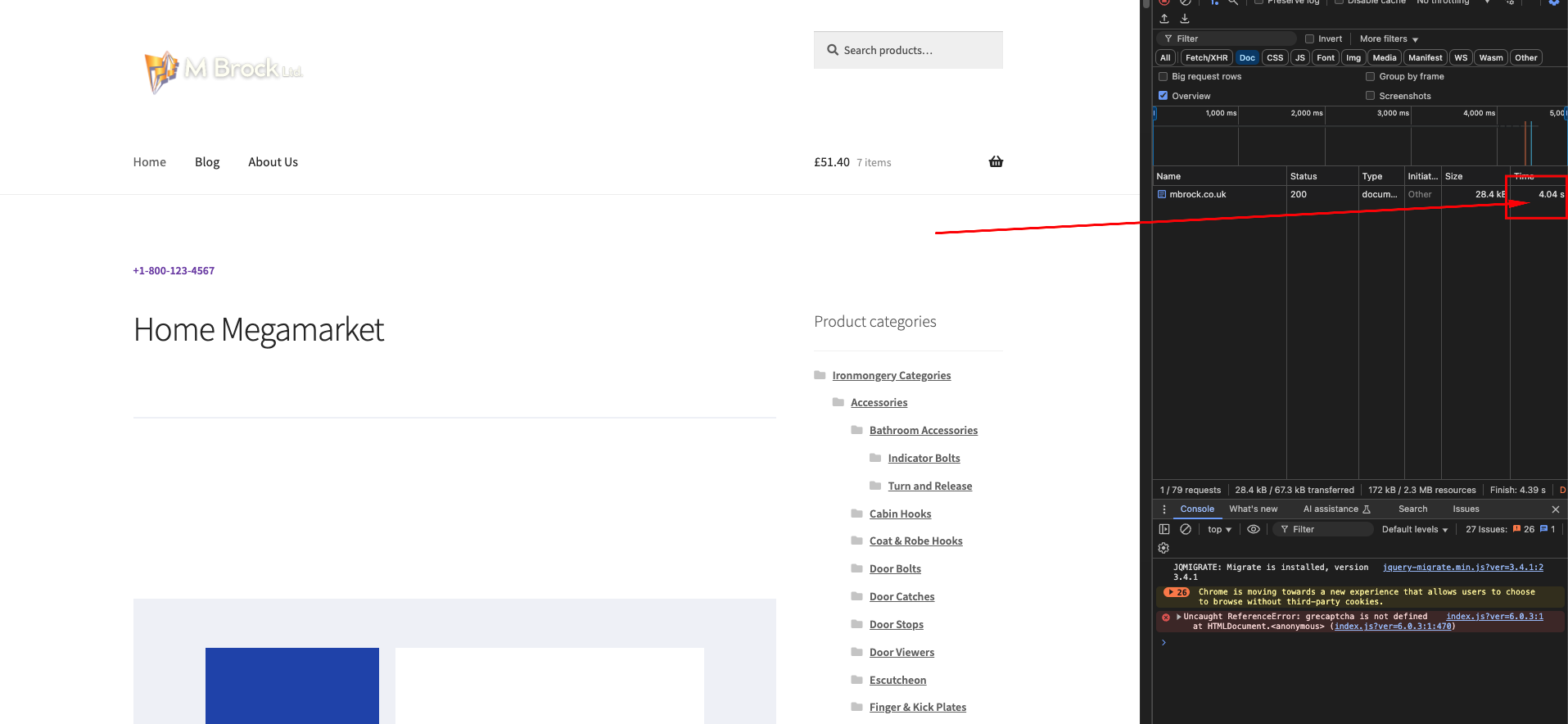Viewport: 1568px width, 724px height.
Task: Open the Bathroom Accessories category
Action: coord(924,431)
